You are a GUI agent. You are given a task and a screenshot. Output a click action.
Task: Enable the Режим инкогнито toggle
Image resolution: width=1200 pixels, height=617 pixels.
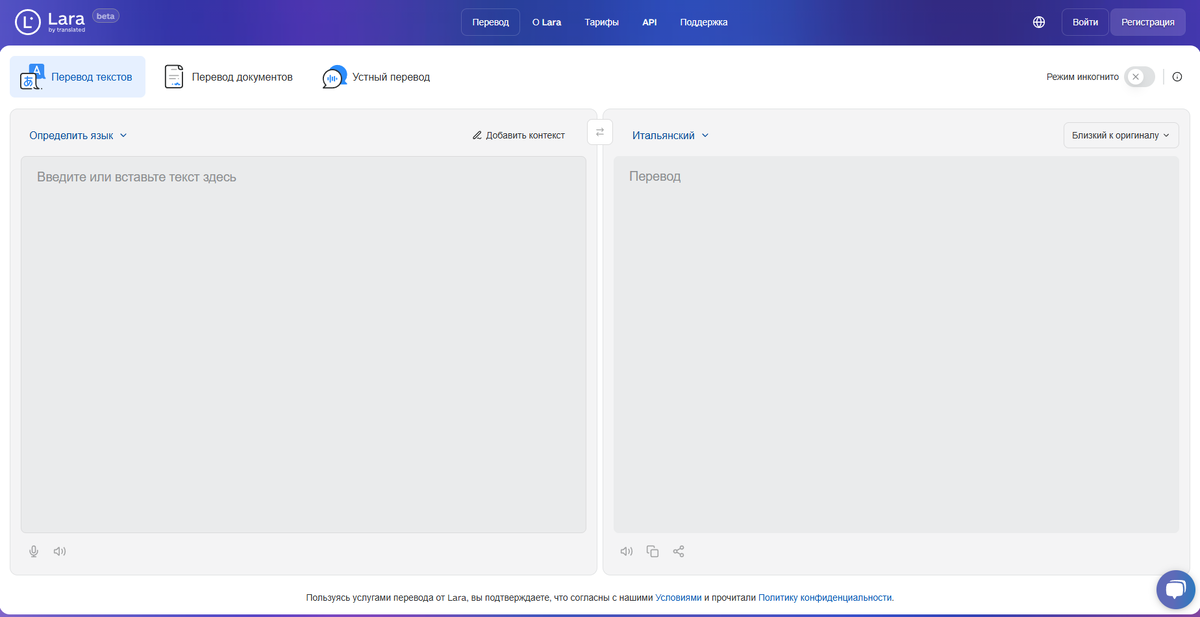point(1137,76)
